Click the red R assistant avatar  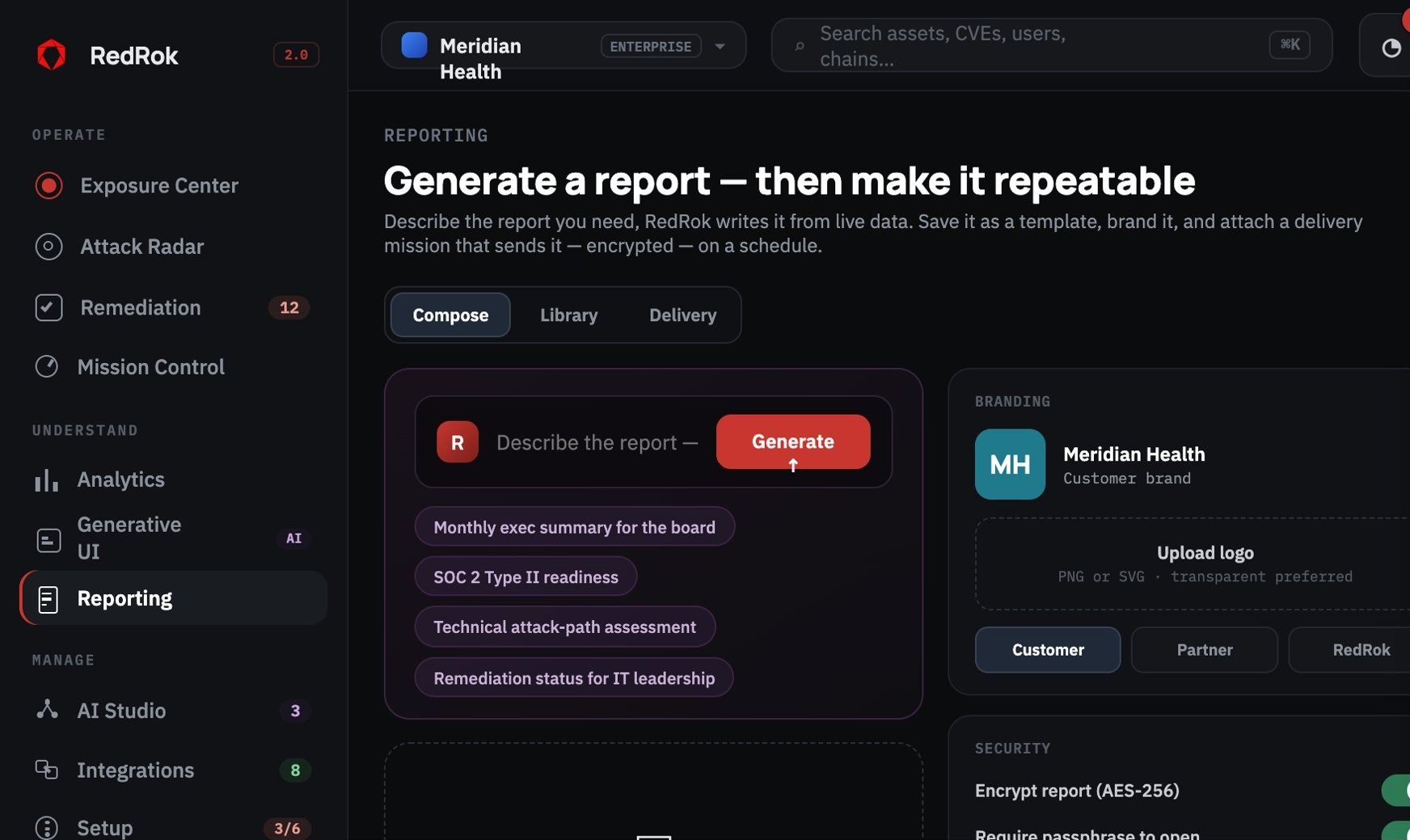point(458,442)
